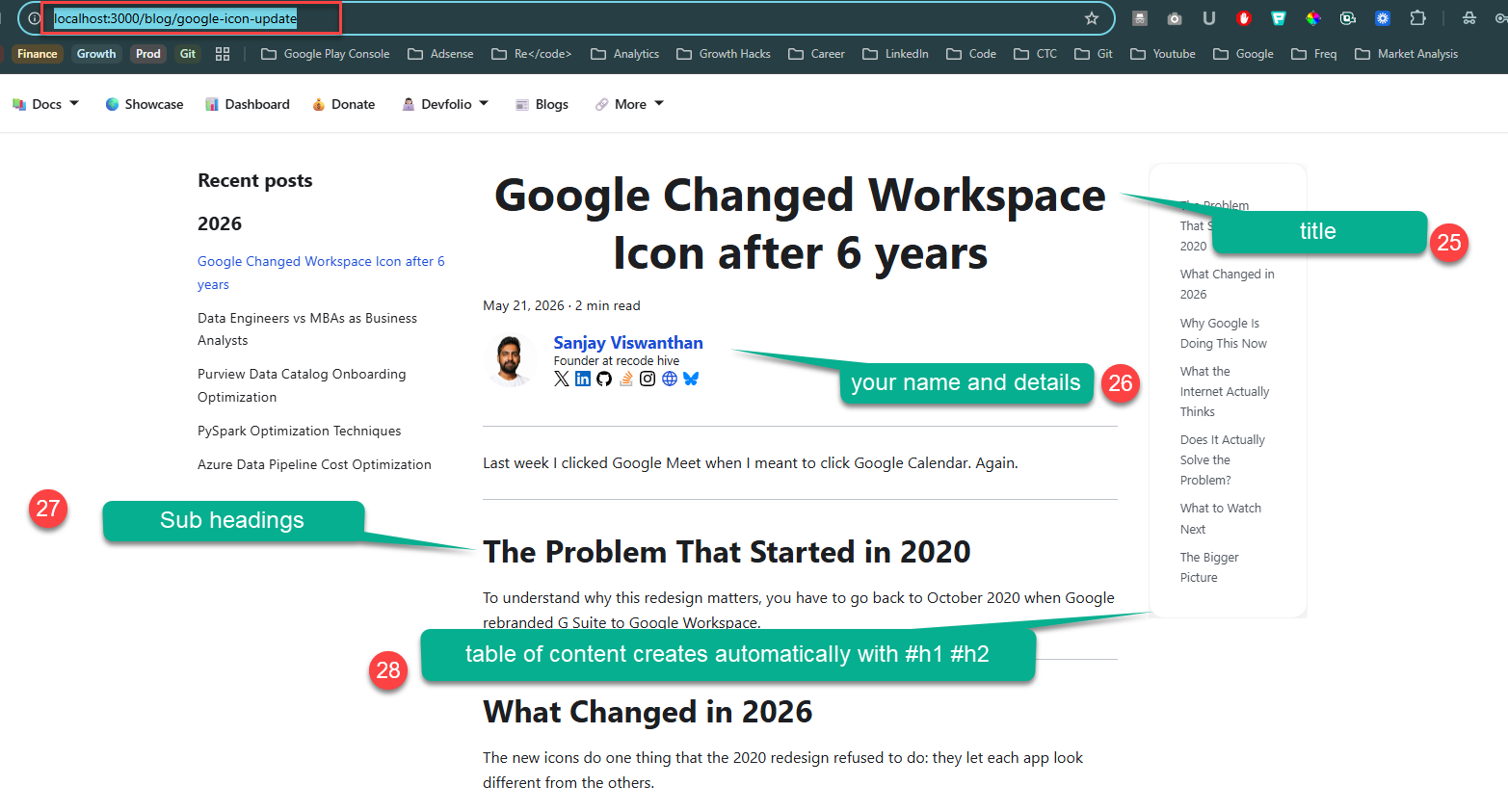Open author name link Sanjay Viswanthan
1508x812 pixels.
click(x=628, y=342)
